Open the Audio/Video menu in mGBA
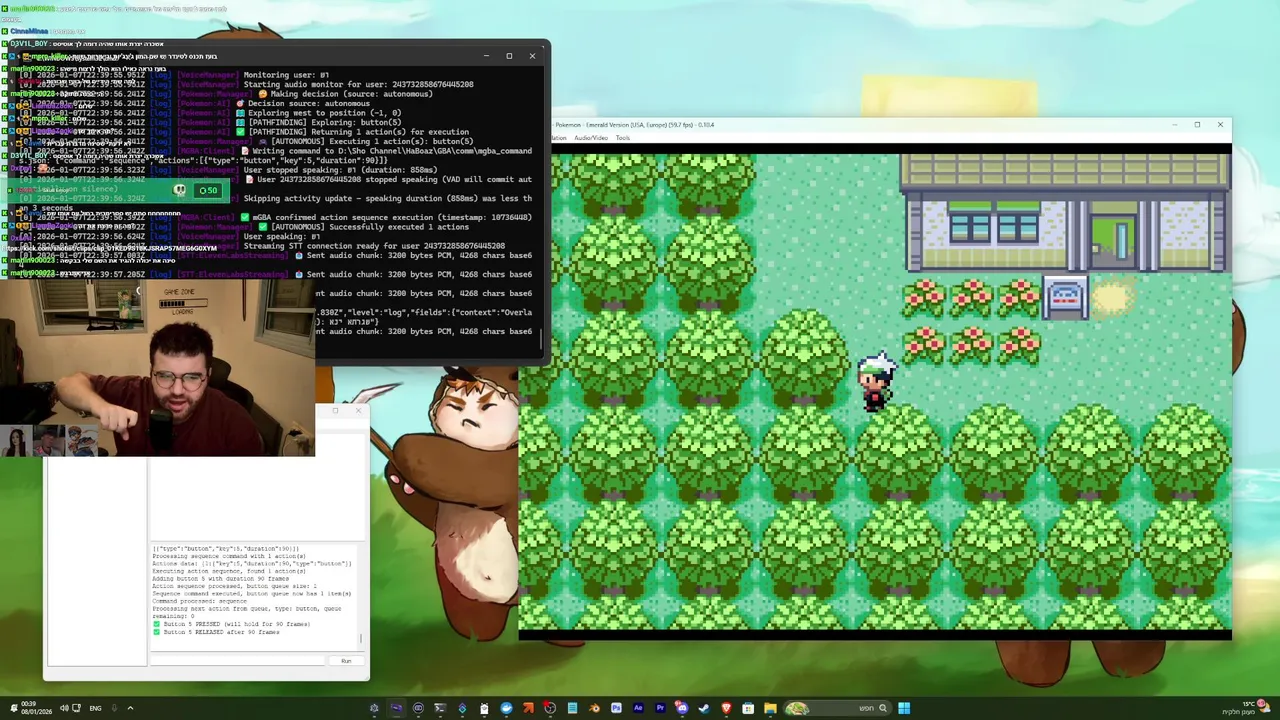Image resolution: width=1280 pixels, height=720 pixels. 590,138
